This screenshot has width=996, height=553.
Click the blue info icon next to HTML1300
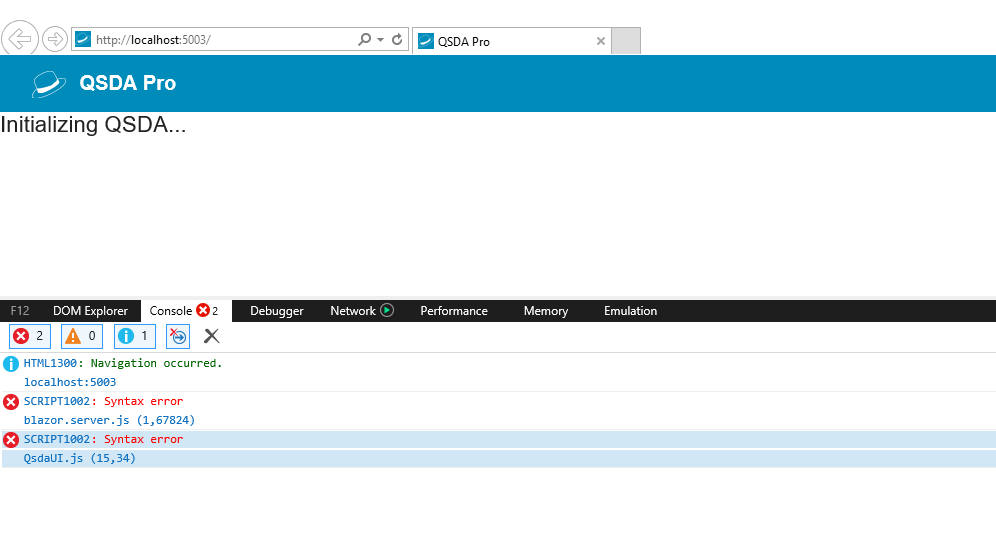tap(11, 364)
